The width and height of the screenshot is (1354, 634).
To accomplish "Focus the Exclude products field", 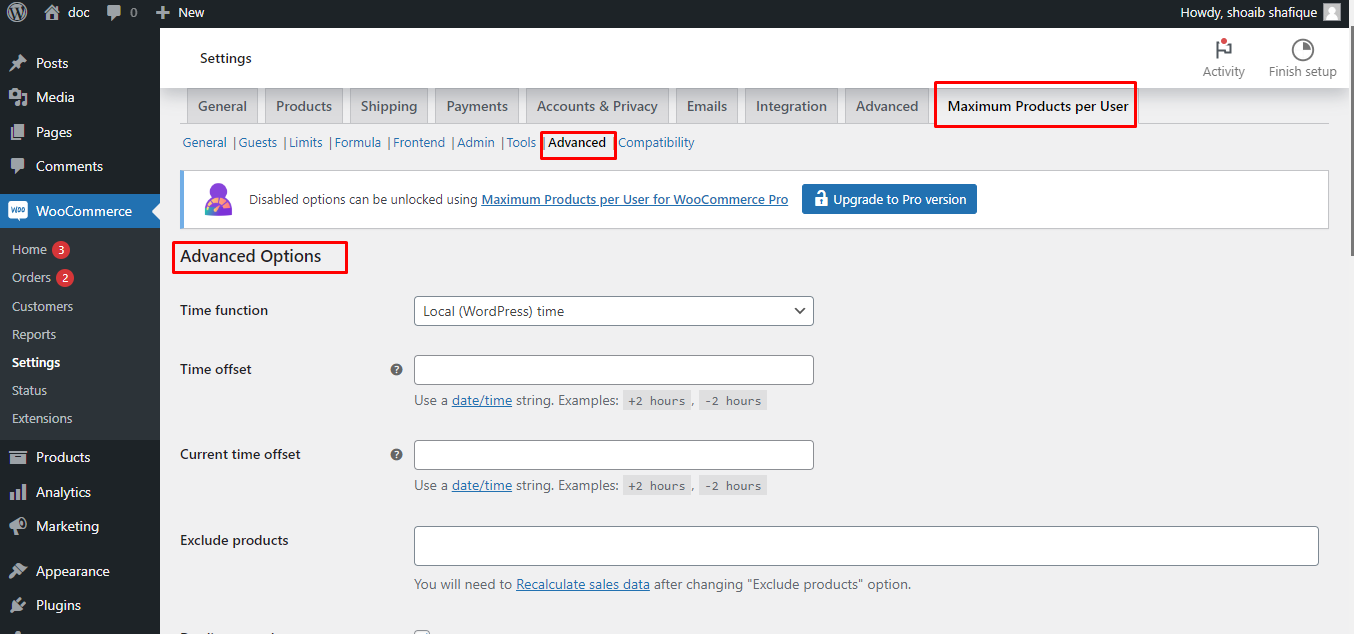I will [866, 546].
